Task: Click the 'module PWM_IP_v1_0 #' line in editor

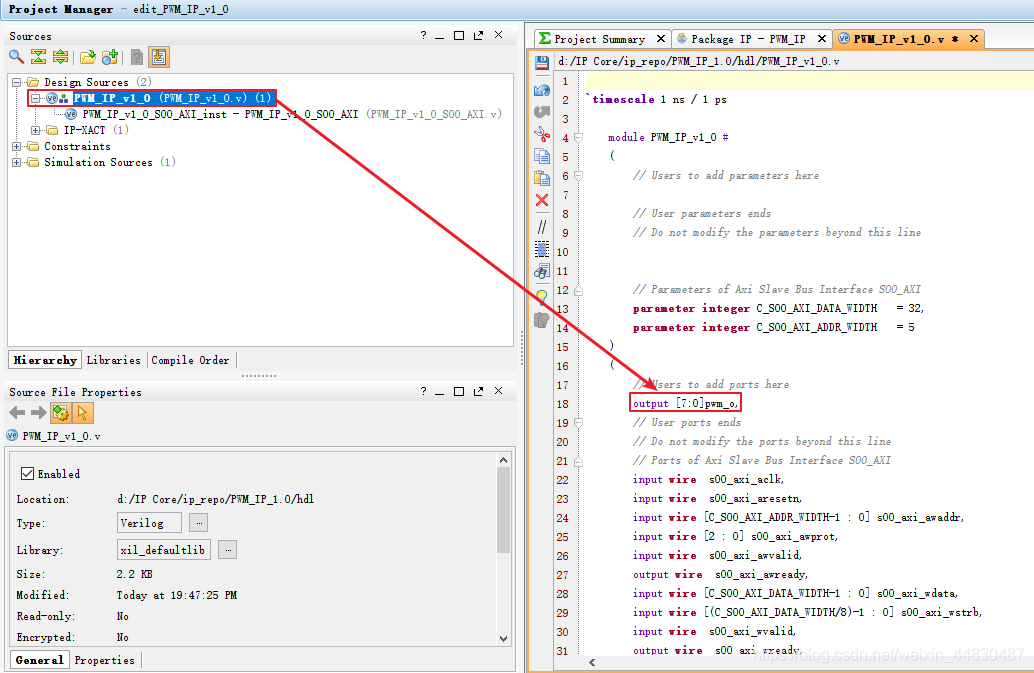Action: 668,137
